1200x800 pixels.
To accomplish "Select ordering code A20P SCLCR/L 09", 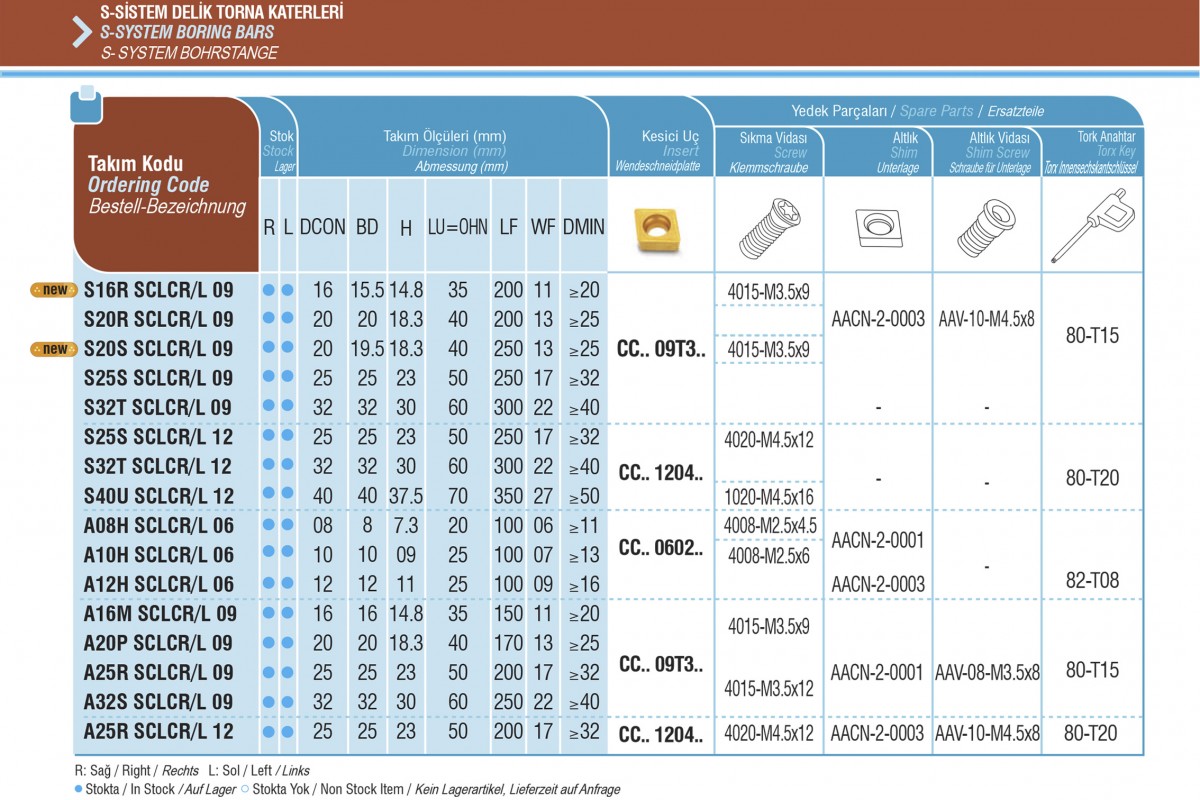I will pos(158,642).
